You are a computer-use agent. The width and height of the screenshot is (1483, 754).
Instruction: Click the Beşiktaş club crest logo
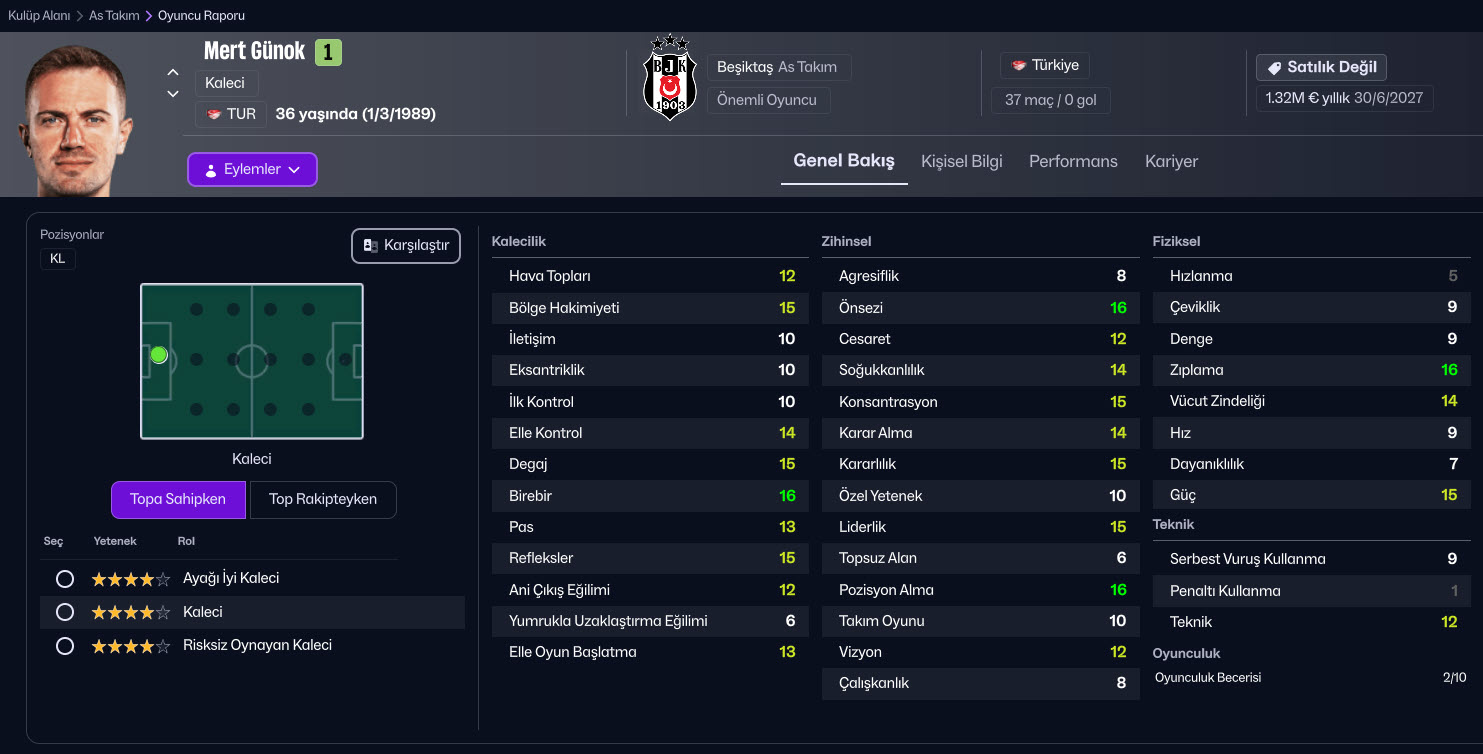669,78
